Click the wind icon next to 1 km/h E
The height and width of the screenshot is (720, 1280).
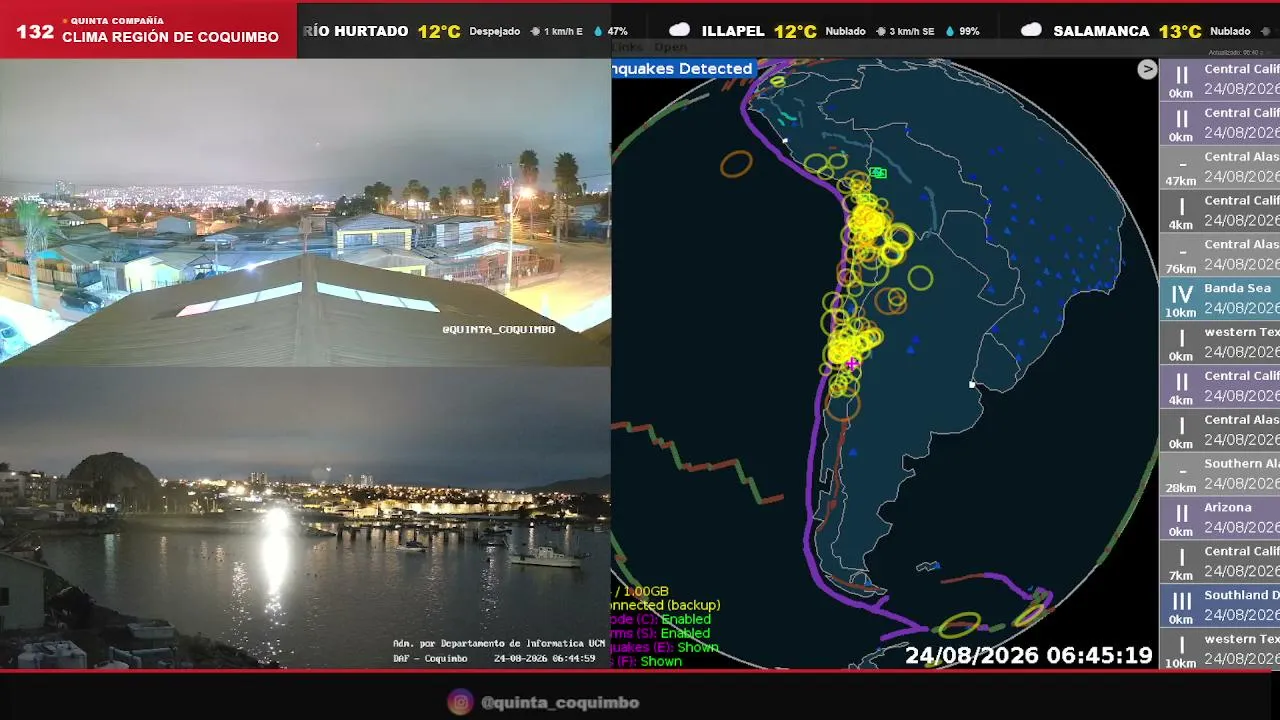point(535,31)
